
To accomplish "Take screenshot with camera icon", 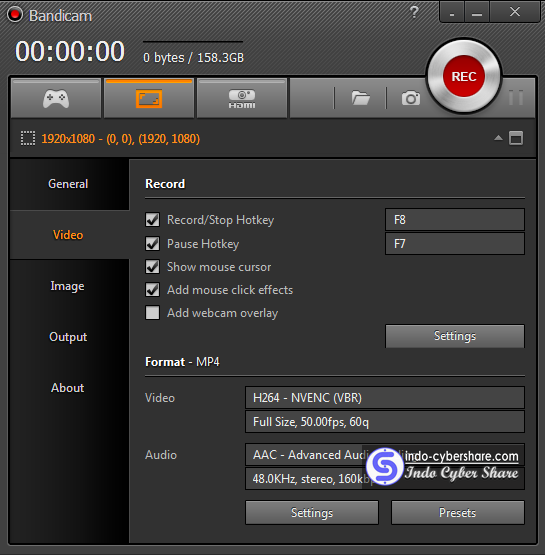I will tap(411, 98).
